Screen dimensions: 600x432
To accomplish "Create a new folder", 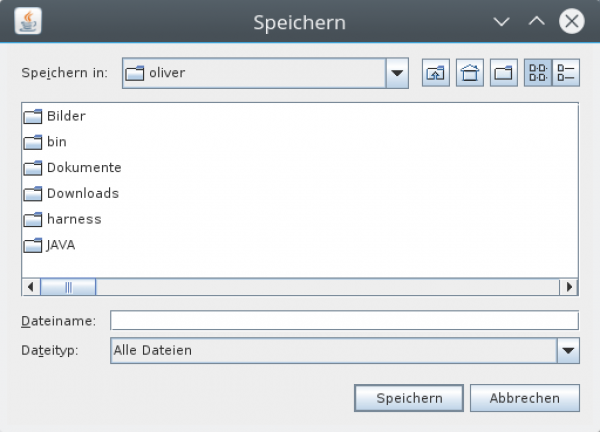I will [503, 73].
